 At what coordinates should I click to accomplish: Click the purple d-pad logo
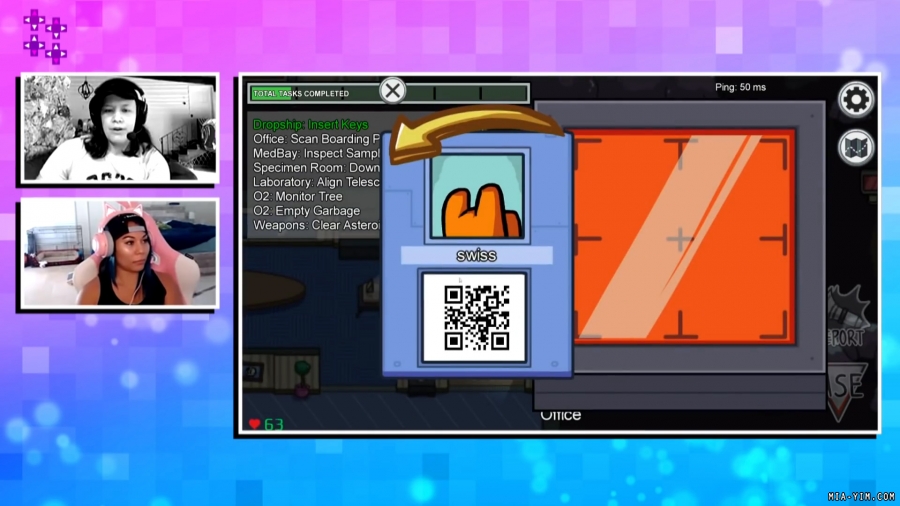pyautogui.click(x=45, y=36)
